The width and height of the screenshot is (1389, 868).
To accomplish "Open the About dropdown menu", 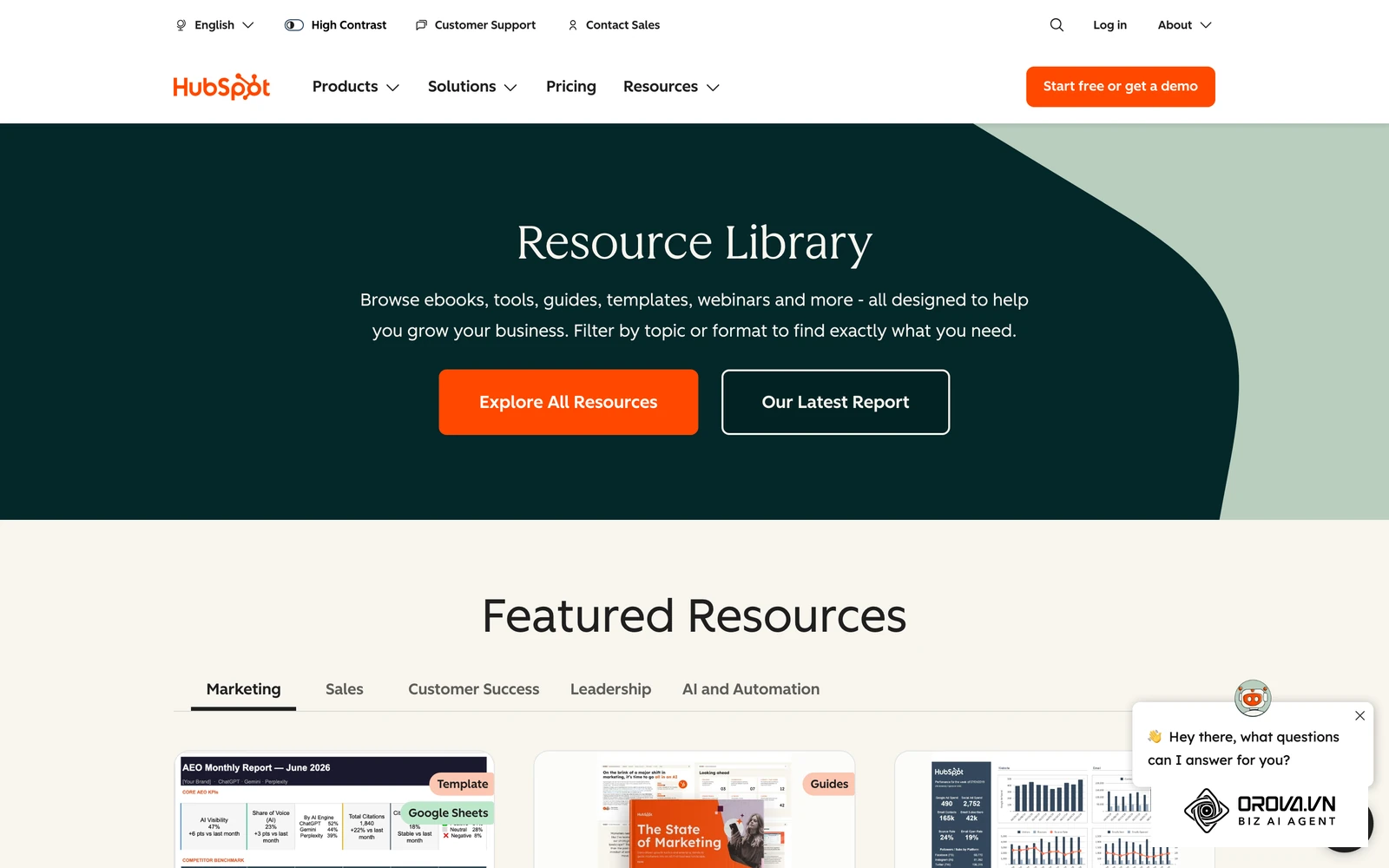I will 1184,25.
